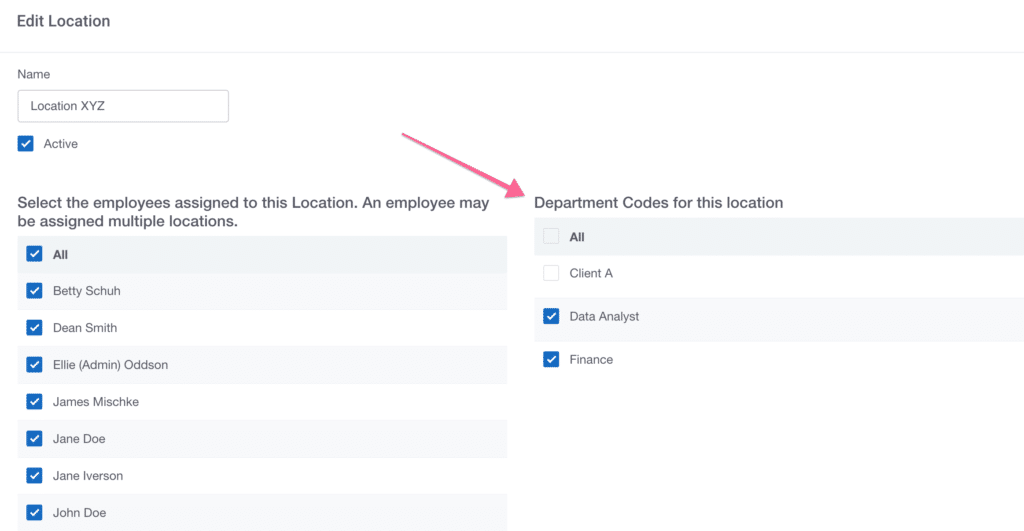
Task: Deselect Ellie (Admin) Oddson checkbox
Action: 35,364
